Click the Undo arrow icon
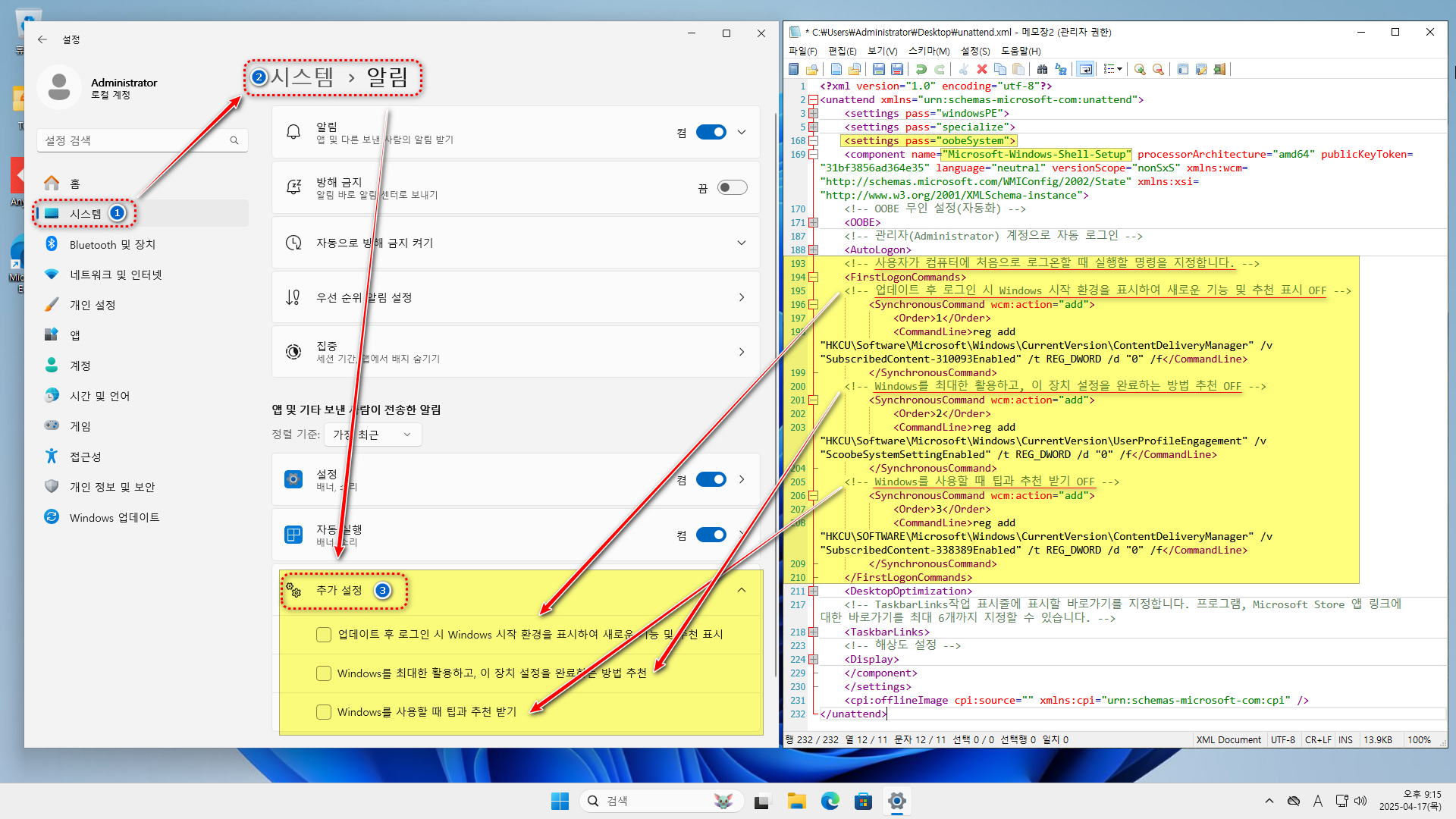This screenshot has height=819, width=1456. [921, 69]
